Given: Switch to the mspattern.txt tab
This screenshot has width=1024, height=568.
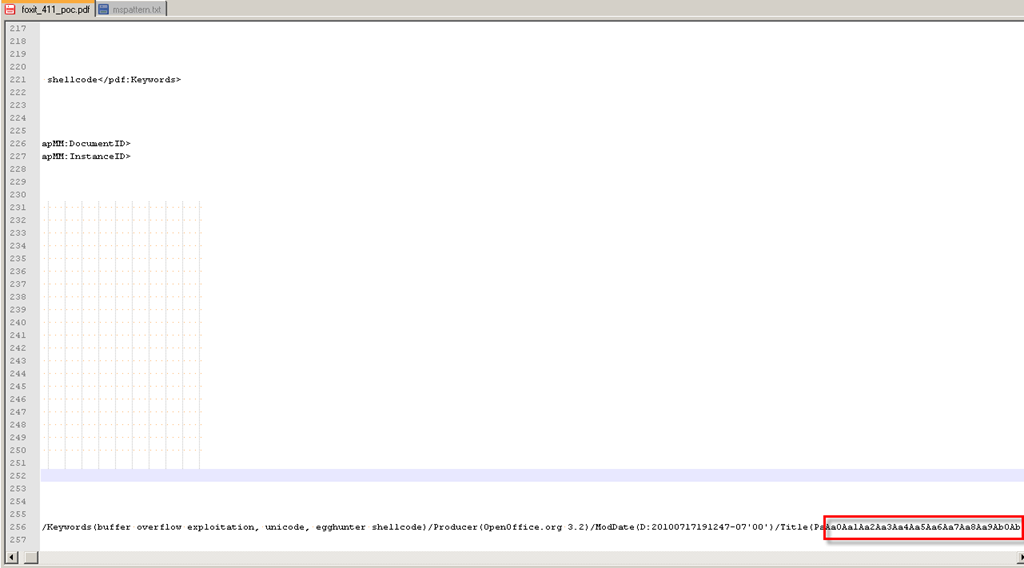Looking at the screenshot, I should click(135, 9).
